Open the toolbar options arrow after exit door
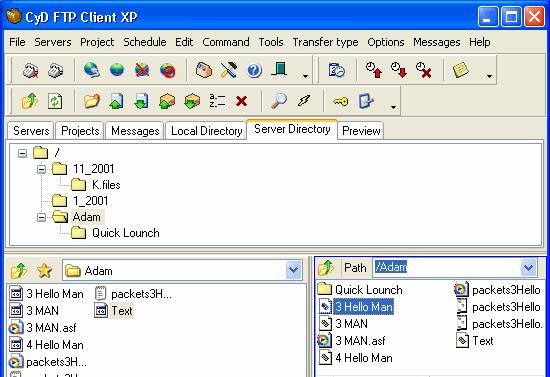 point(306,76)
